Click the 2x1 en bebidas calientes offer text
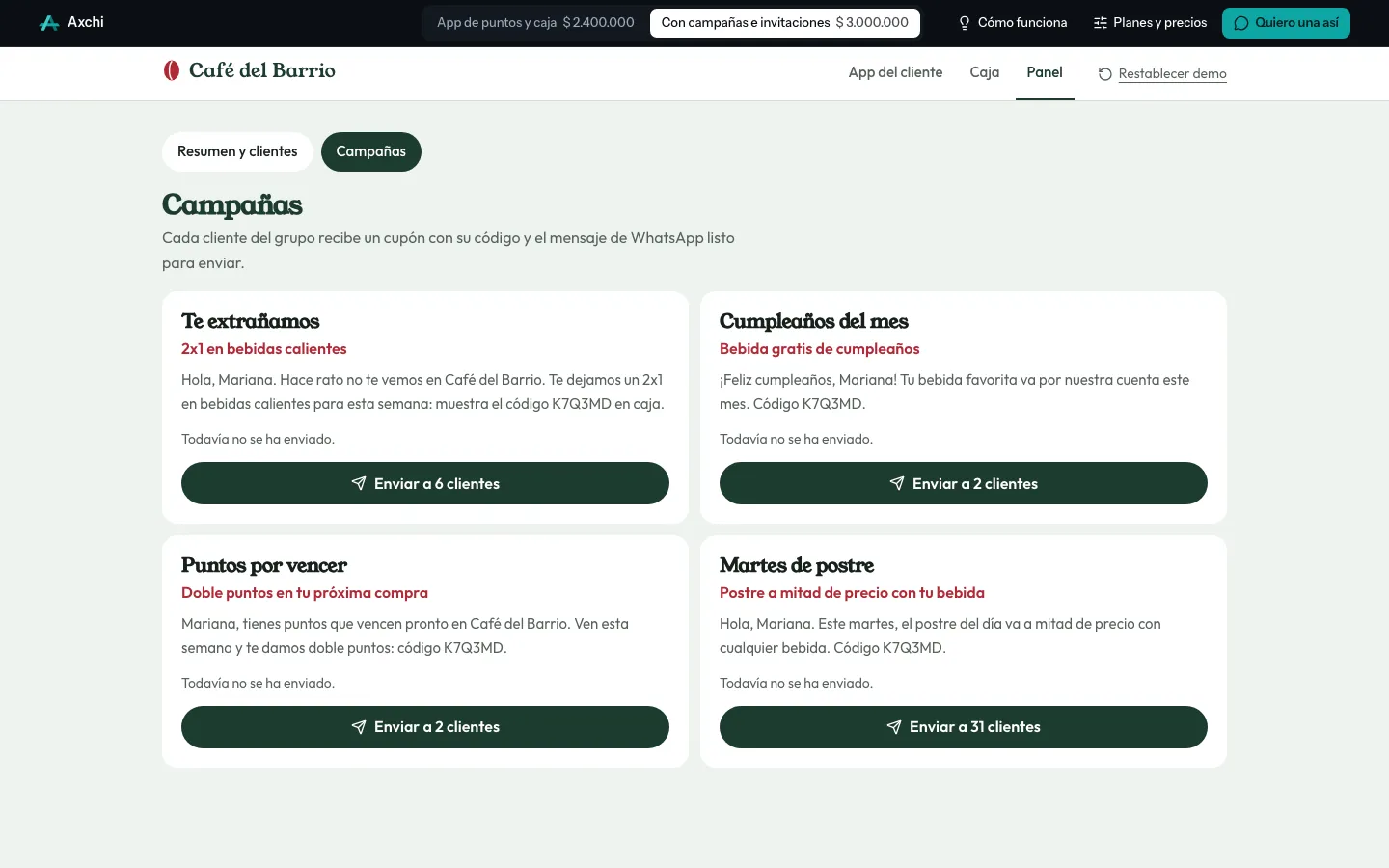1389x868 pixels. coord(264,349)
